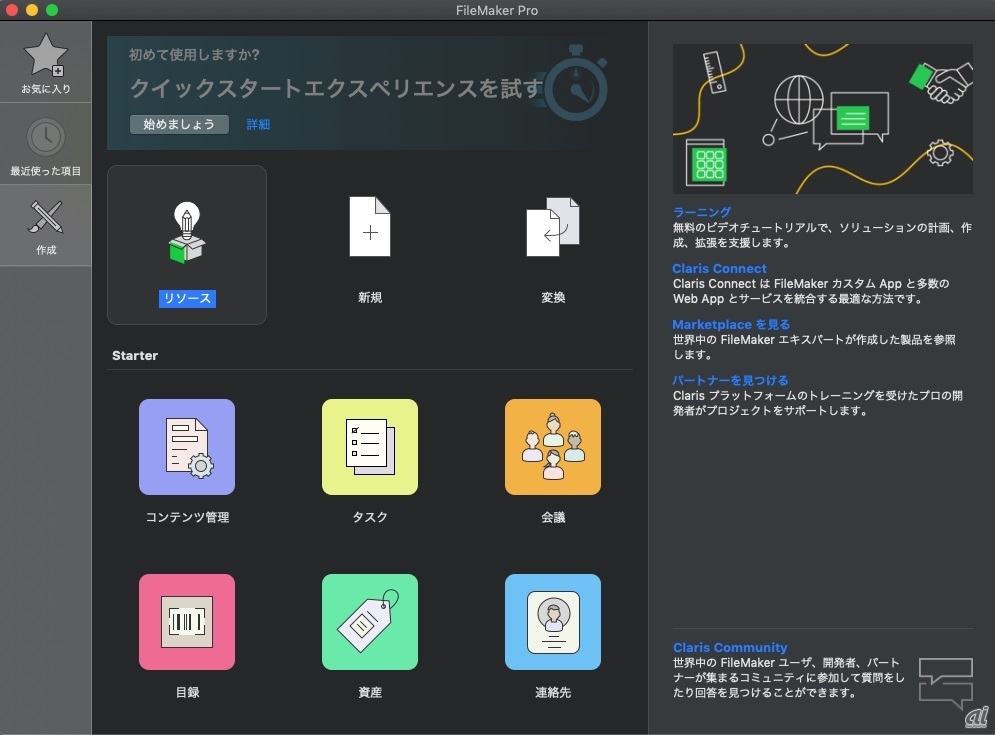Open the 会議 people starter icon

[x=553, y=447]
